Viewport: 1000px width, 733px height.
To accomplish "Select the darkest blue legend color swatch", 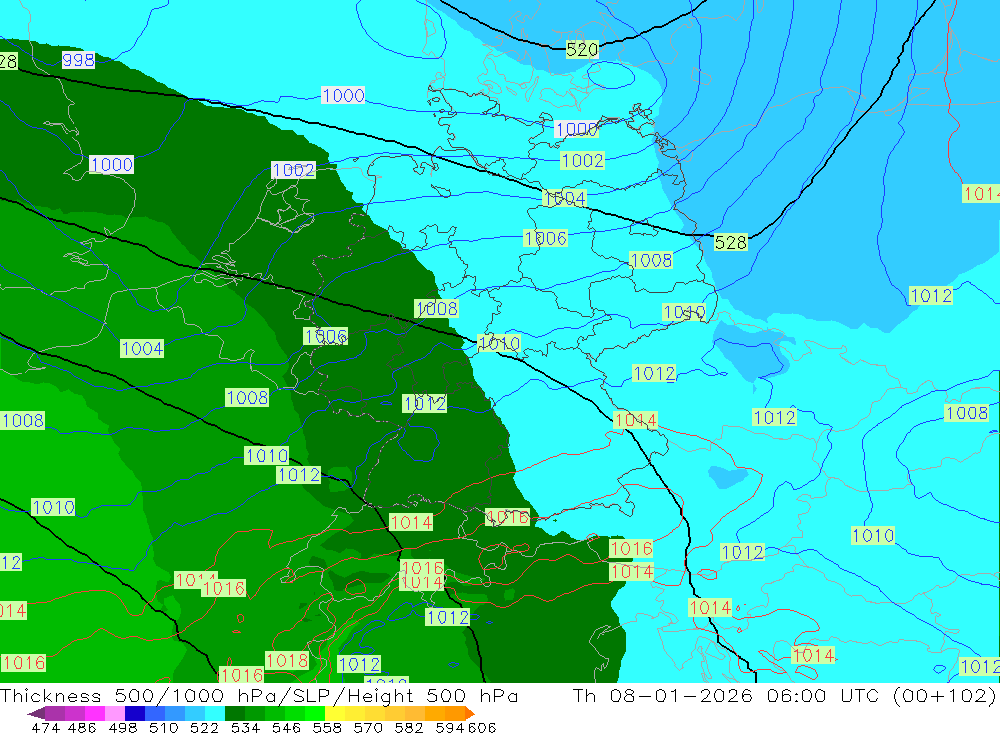I will click(135, 713).
